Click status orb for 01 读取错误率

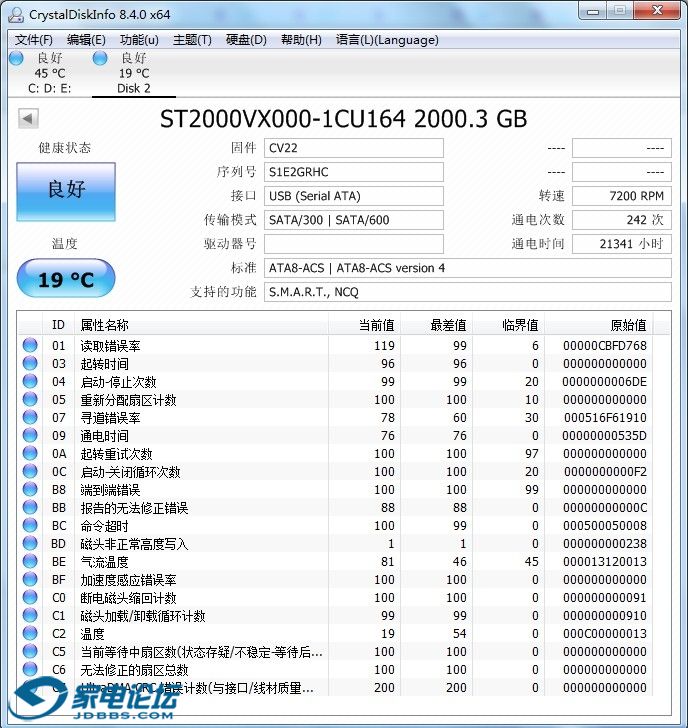(30, 345)
